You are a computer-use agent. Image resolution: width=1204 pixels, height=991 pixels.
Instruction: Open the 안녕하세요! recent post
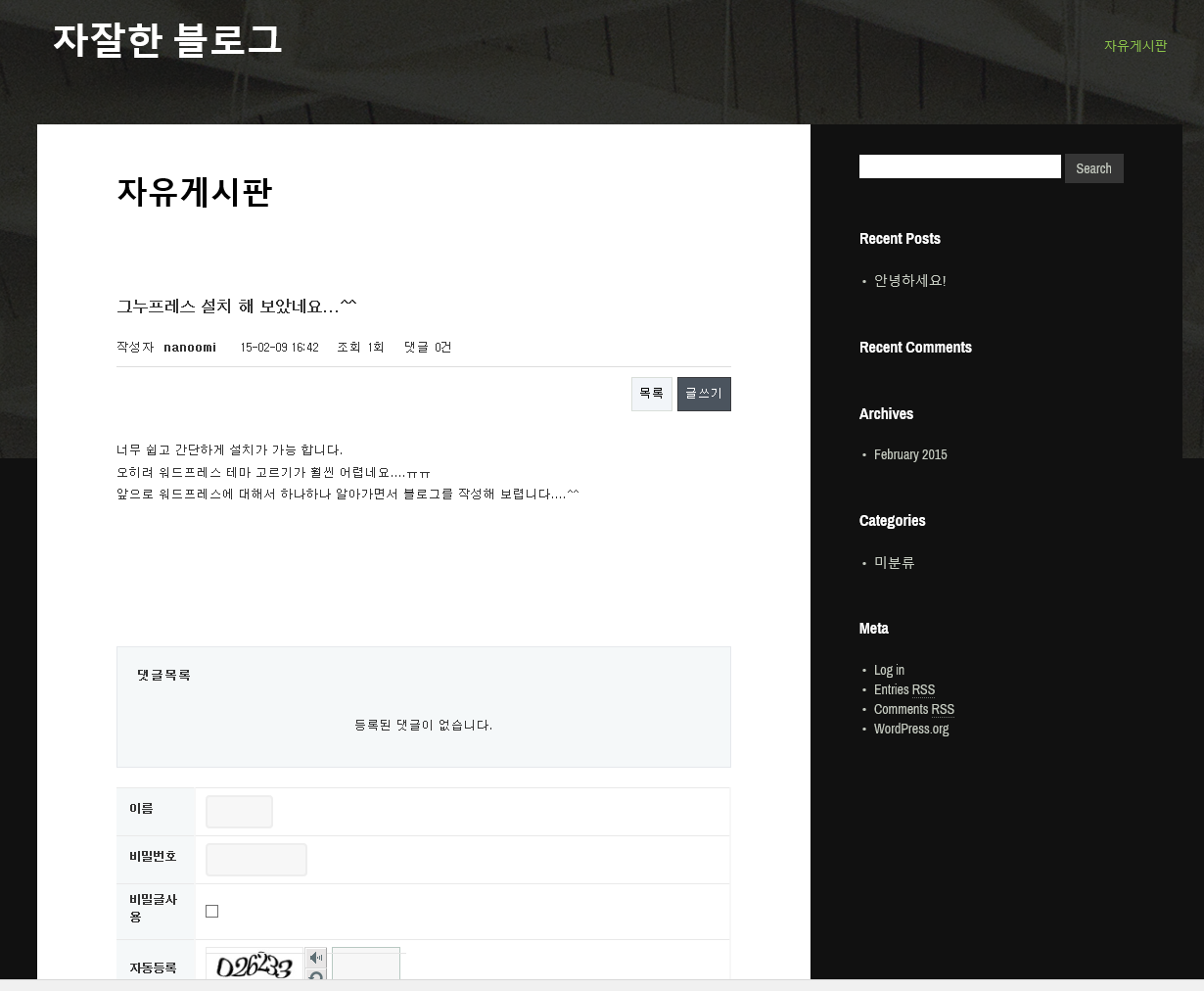point(909,281)
